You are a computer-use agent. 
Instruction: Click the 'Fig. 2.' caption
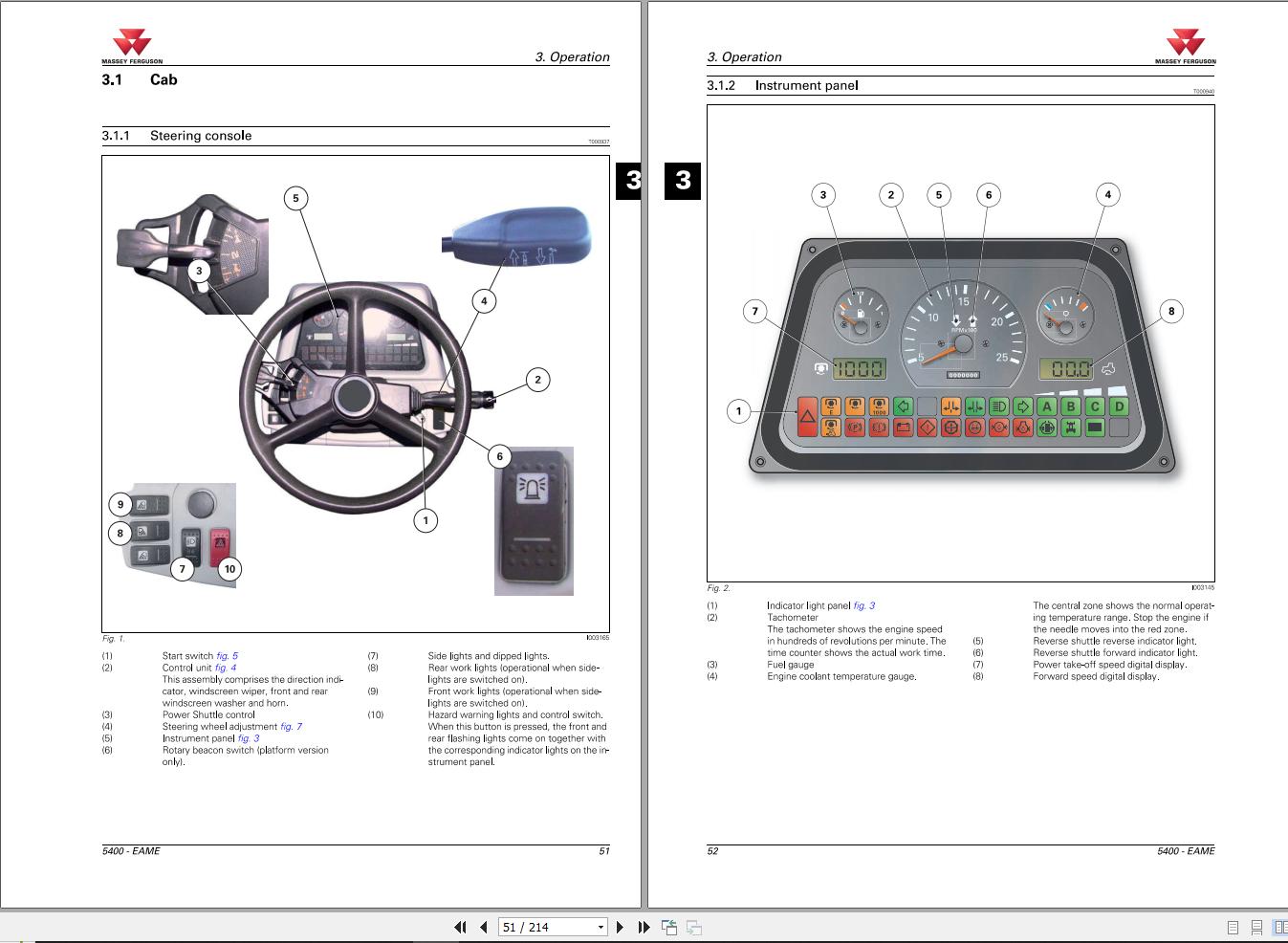(x=719, y=588)
